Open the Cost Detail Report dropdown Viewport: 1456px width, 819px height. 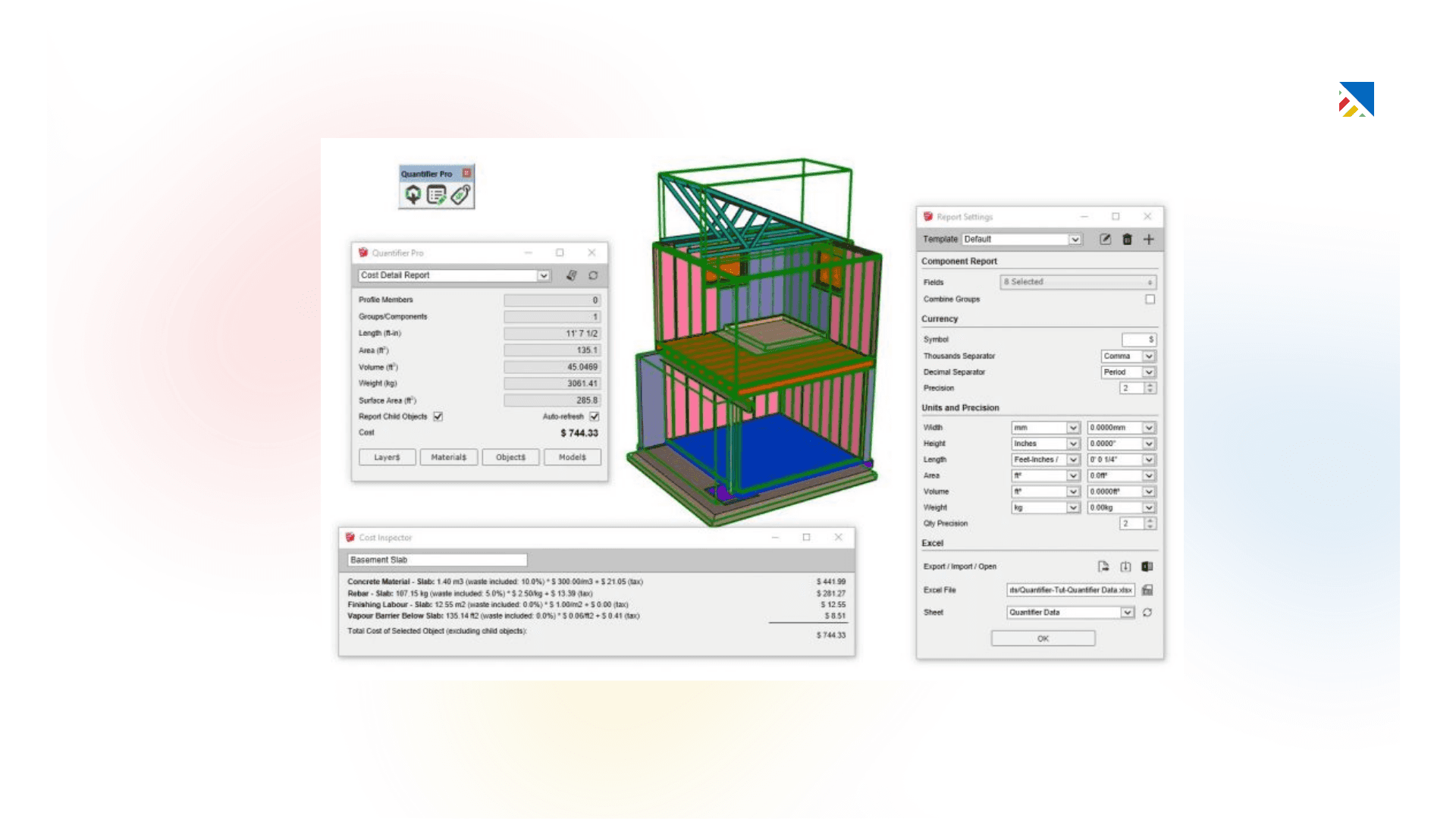[543, 275]
